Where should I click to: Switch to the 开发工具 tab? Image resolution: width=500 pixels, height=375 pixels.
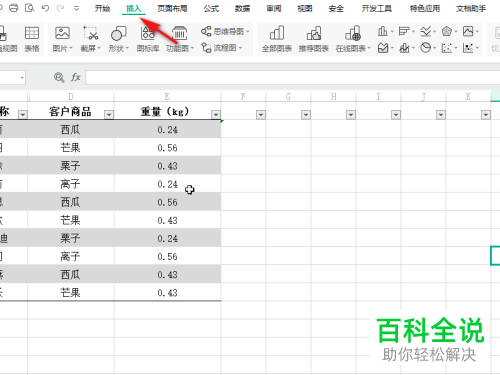pos(377,8)
